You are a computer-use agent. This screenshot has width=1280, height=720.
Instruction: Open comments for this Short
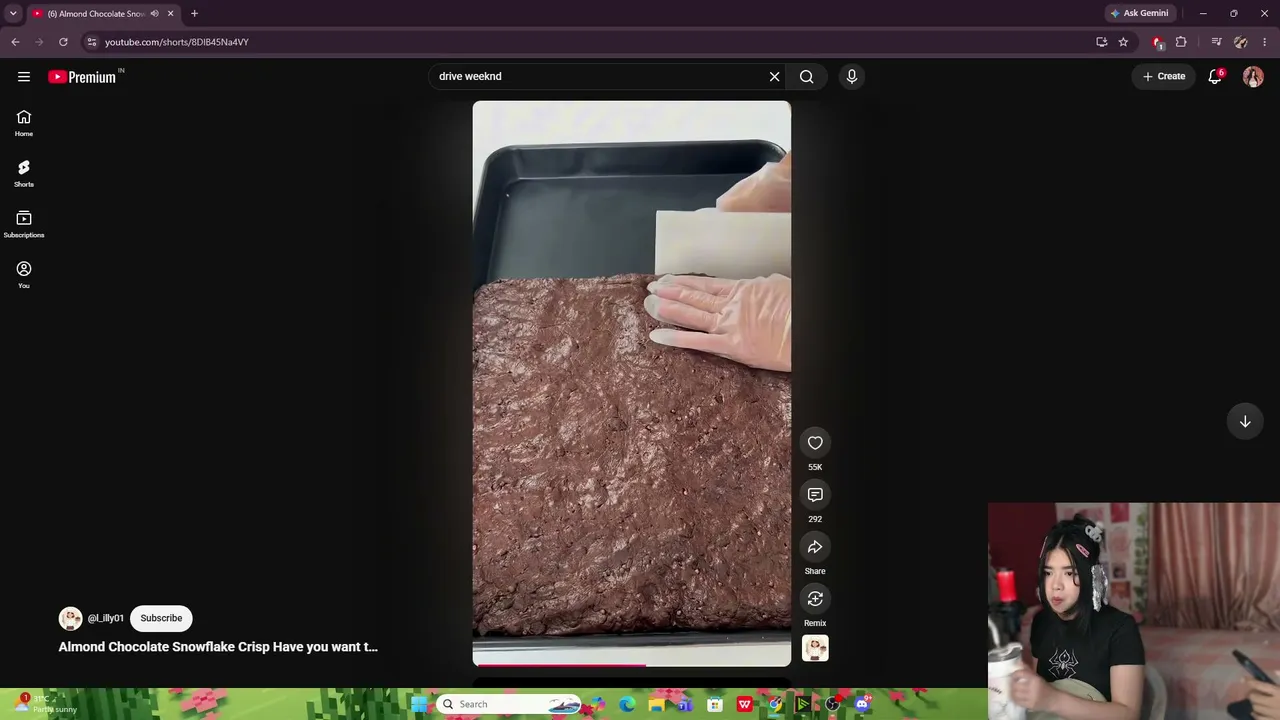(815, 495)
